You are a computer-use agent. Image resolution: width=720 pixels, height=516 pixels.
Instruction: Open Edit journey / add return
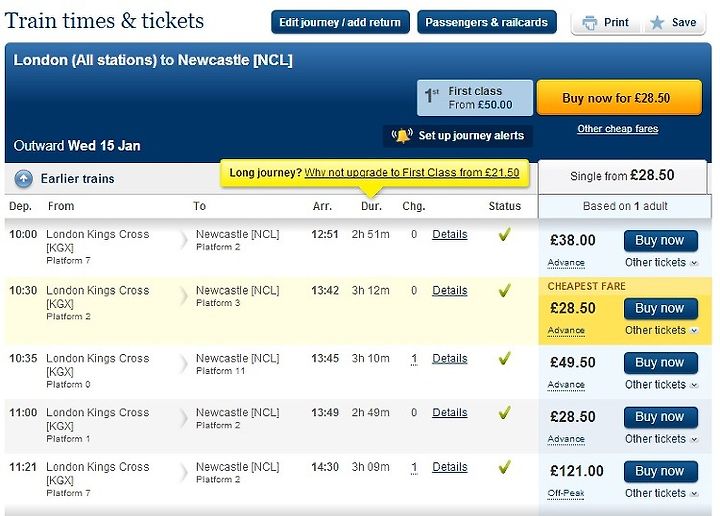coord(340,22)
